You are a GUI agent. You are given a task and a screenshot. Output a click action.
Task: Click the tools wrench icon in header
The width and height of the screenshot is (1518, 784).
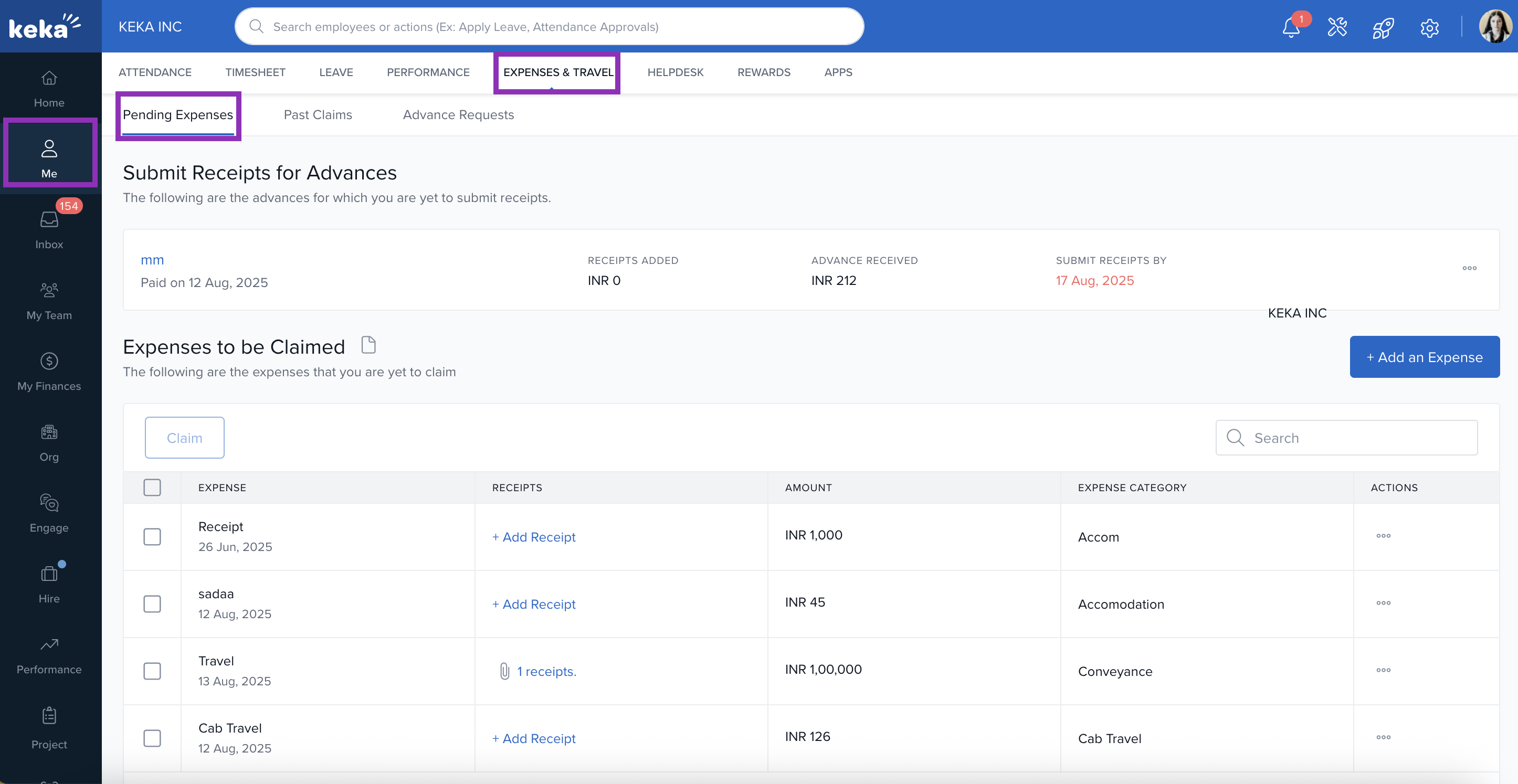[1337, 27]
